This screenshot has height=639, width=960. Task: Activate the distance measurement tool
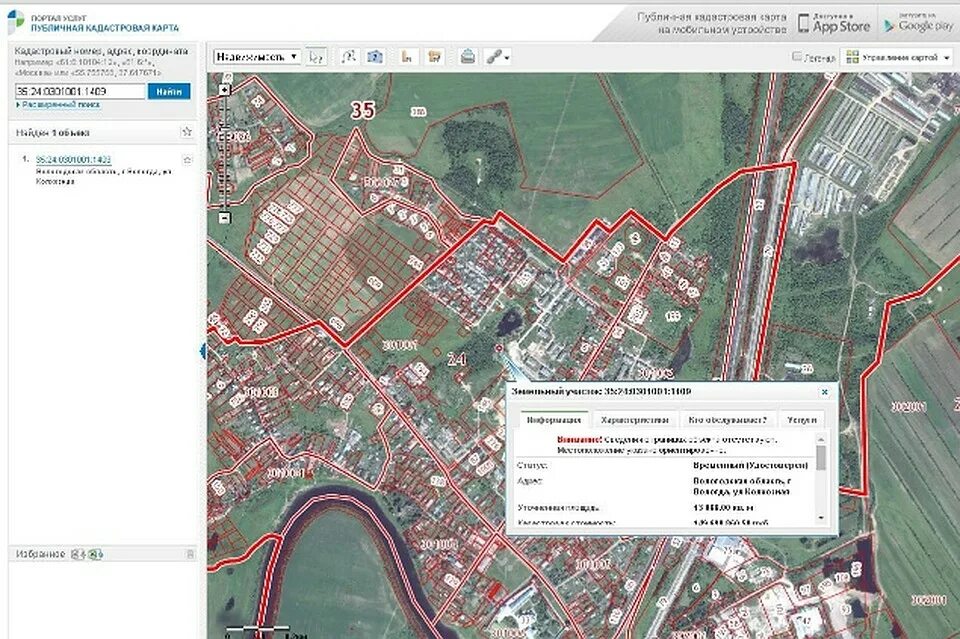348,57
